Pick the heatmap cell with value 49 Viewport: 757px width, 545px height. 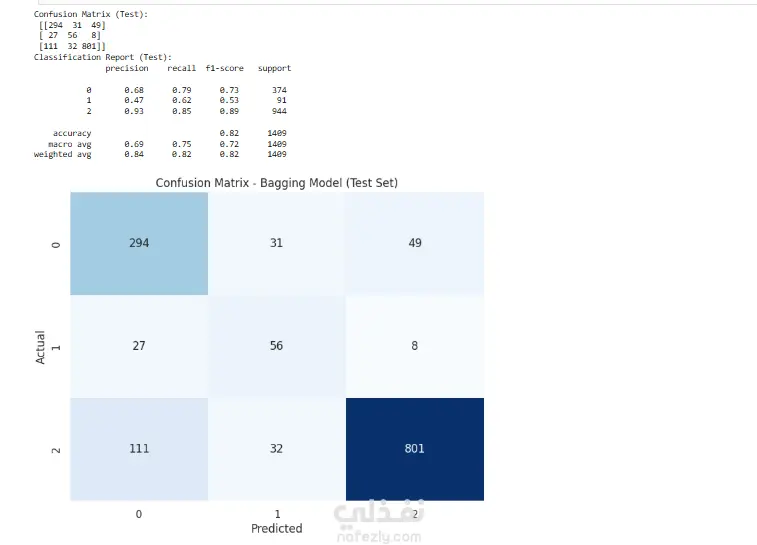coord(414,243)
